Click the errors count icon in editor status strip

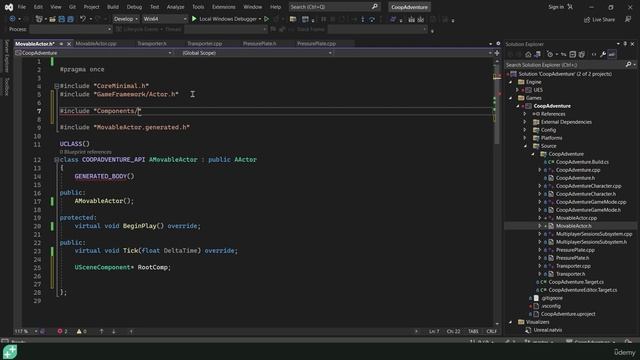point(60,331)
